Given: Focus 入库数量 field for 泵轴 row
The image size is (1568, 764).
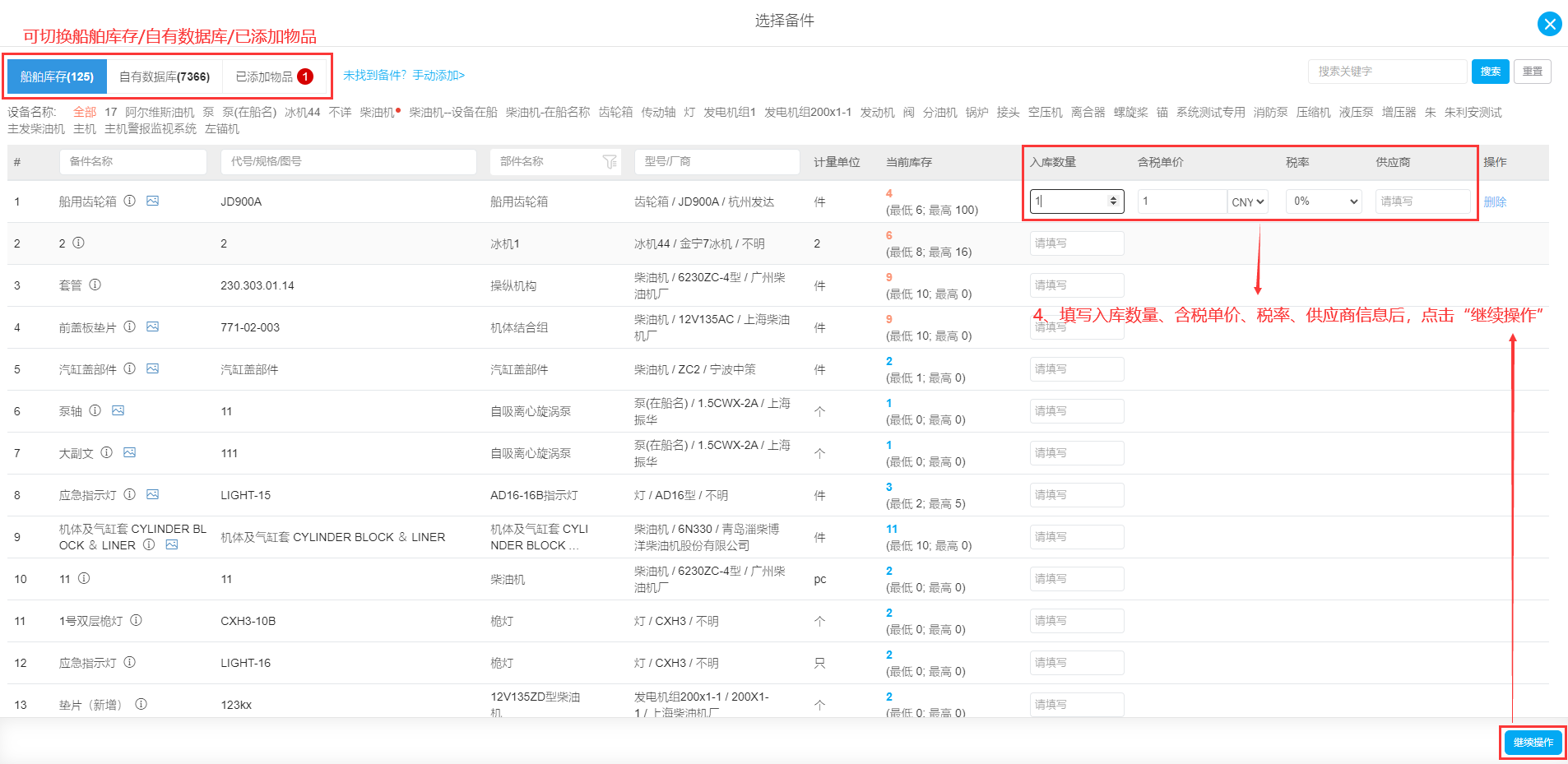Looking at the screenshot, I should [x=1077, y=411].
